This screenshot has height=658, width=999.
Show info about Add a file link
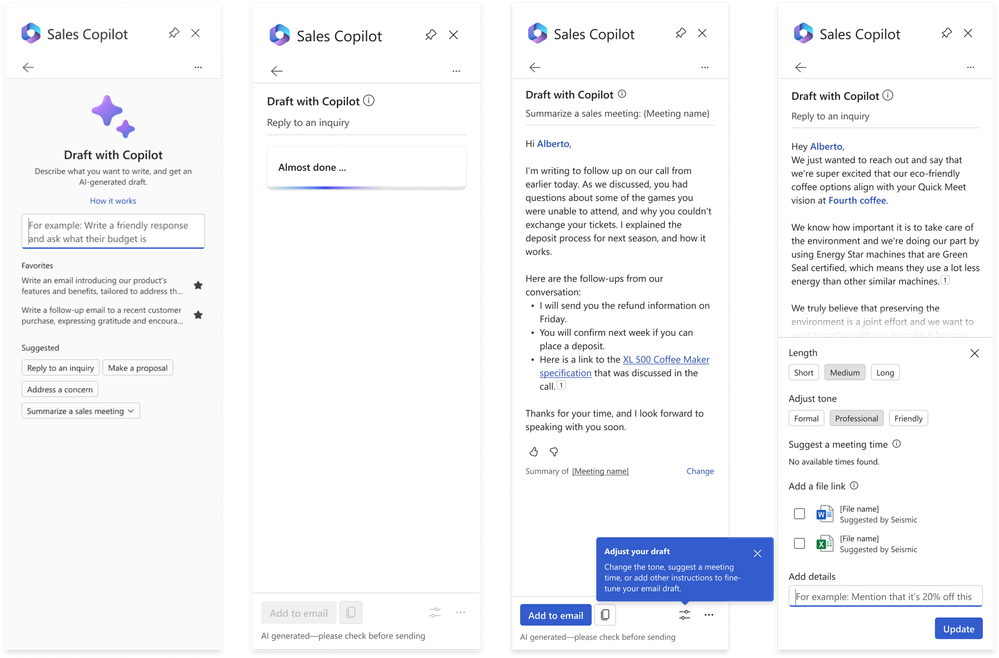click(x=854, y=485)
